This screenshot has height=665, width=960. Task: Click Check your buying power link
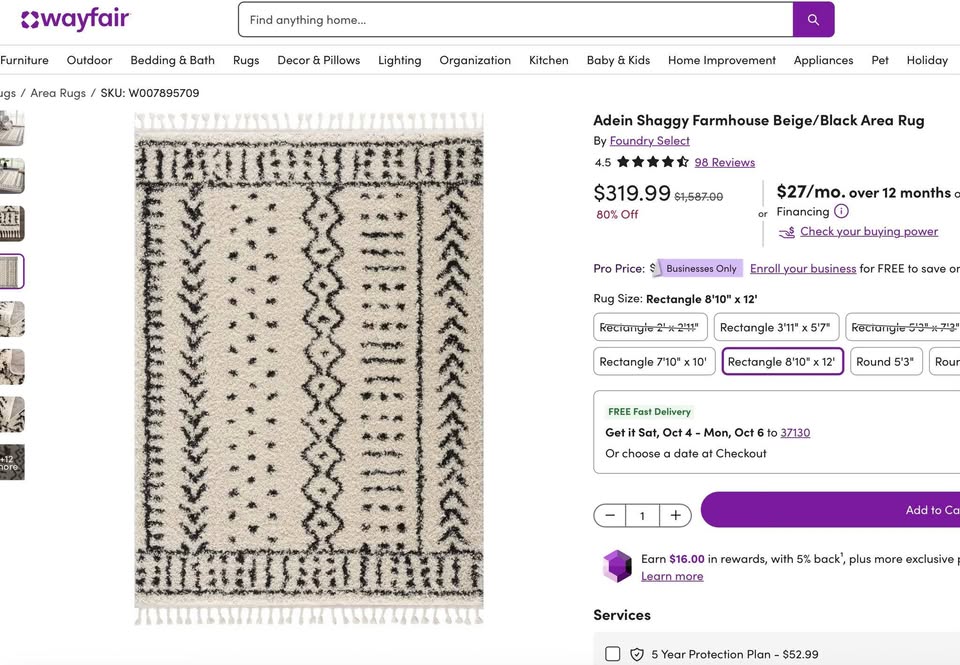868,232
